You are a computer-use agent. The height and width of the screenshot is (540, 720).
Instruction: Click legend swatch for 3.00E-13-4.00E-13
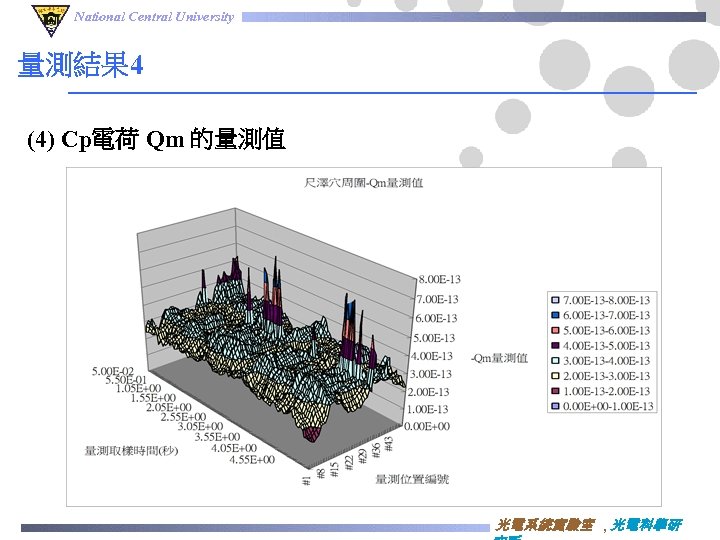[555, 361]
